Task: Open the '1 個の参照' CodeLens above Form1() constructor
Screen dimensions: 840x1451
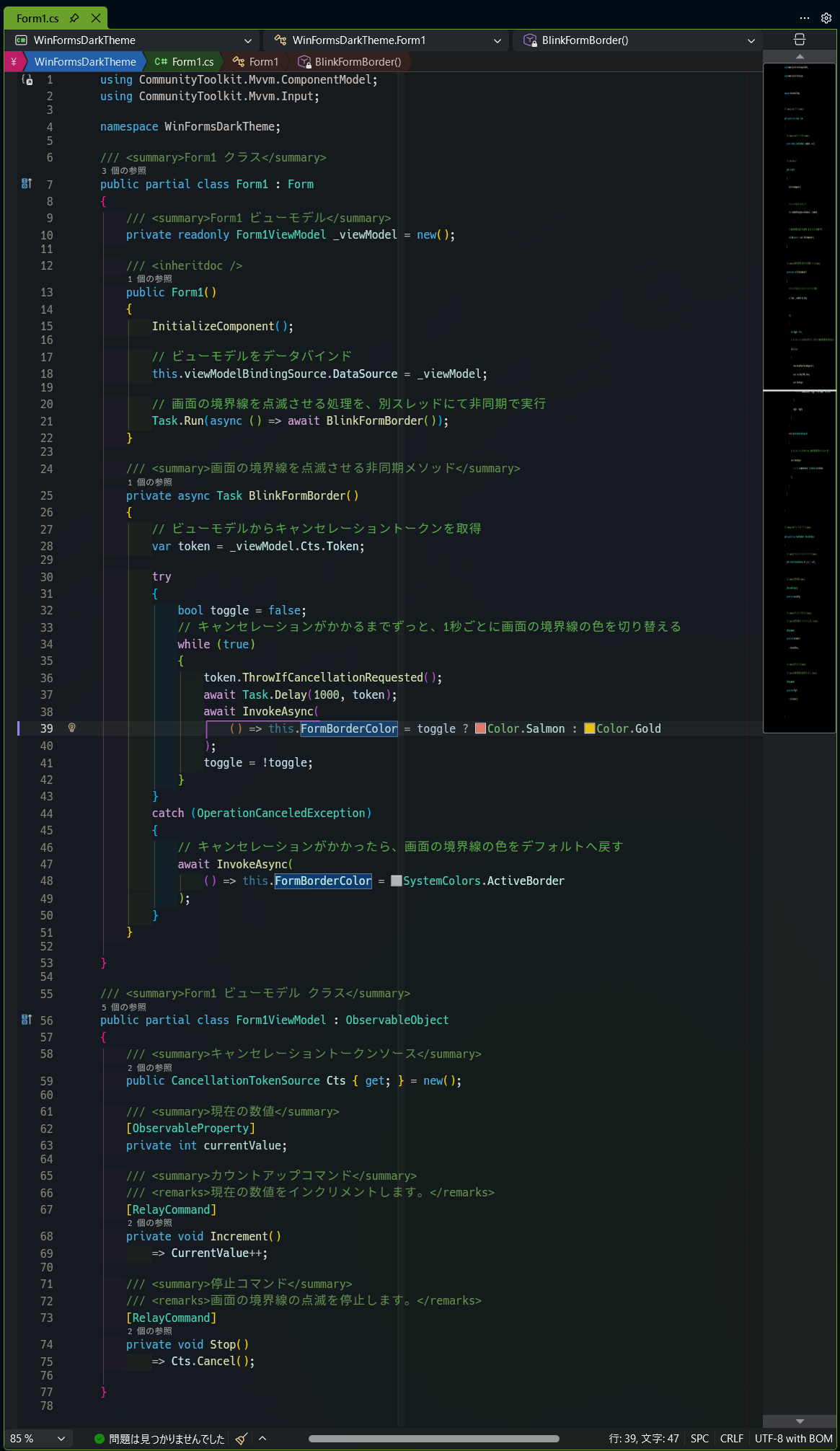Action: [x=150, y=279]
